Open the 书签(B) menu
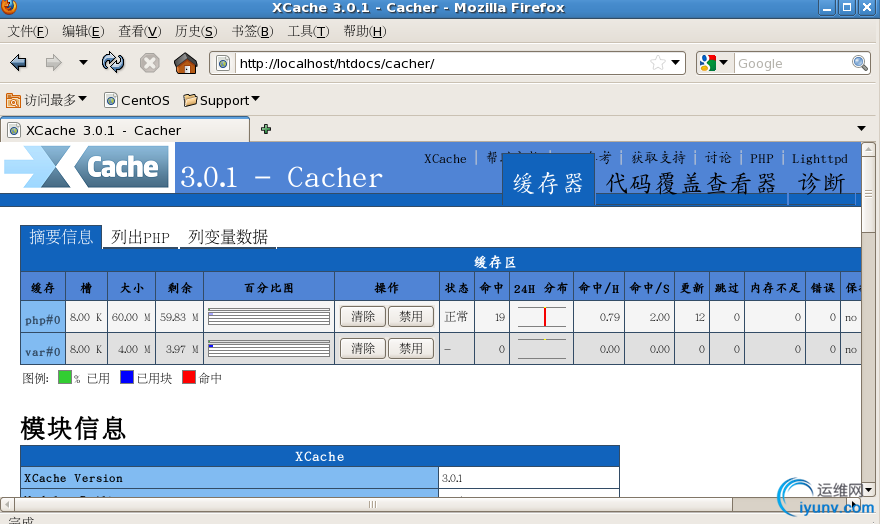Screen dimensions: 880x524 (253, 31)
